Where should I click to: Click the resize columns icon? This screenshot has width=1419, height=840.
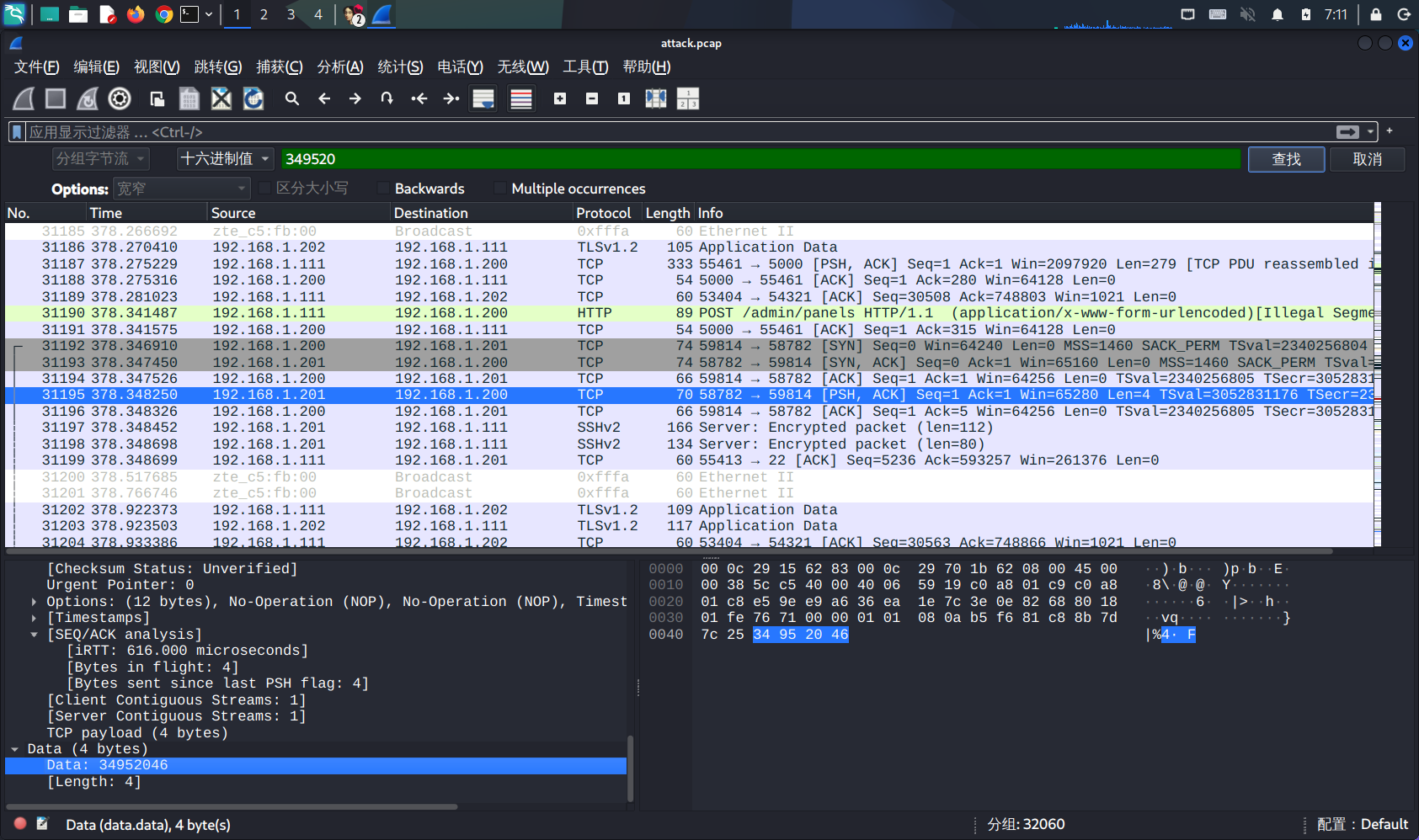[x=656, y=99]
